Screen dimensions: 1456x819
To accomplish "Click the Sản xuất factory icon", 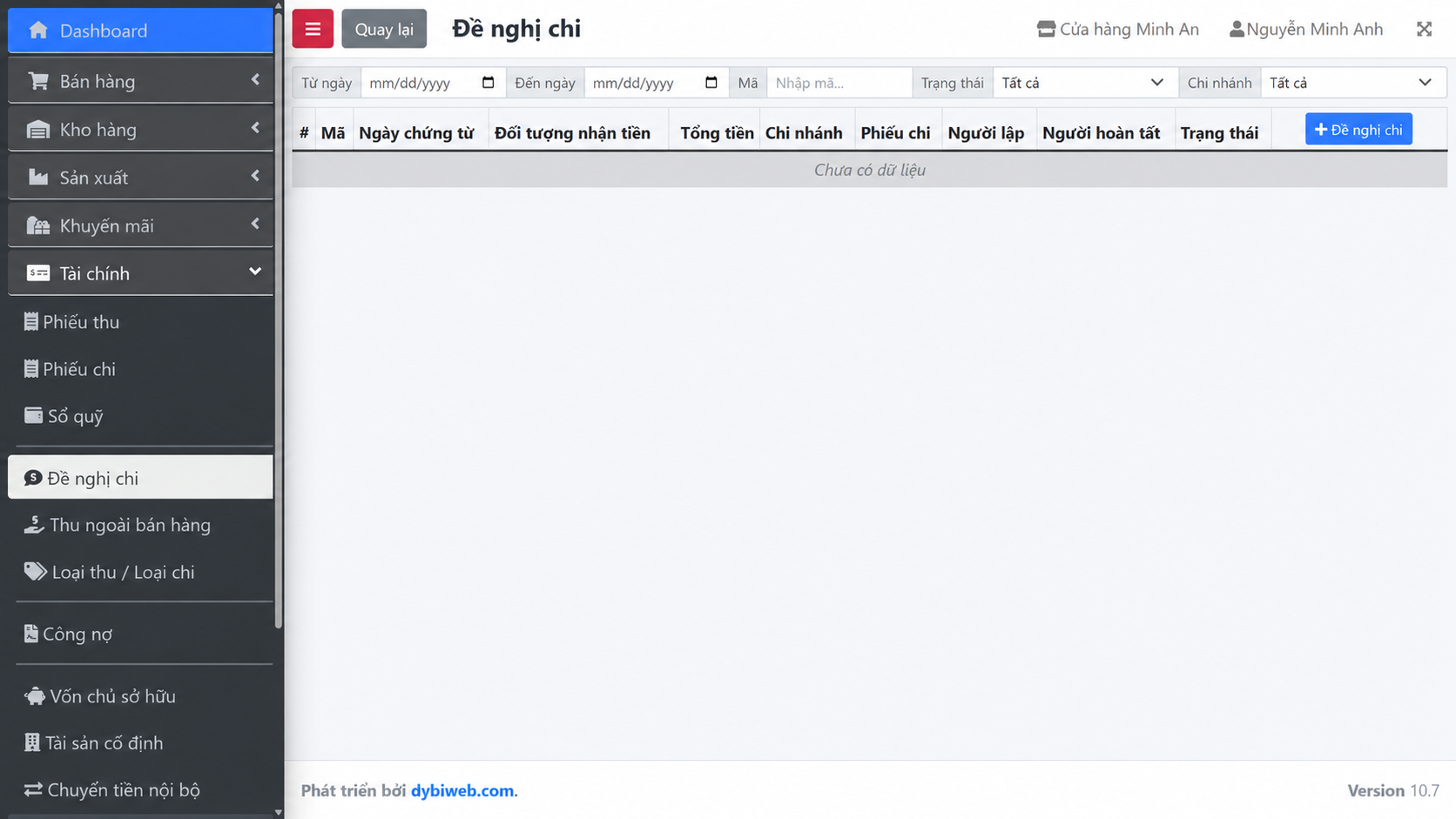I will (x=38, y=178).
